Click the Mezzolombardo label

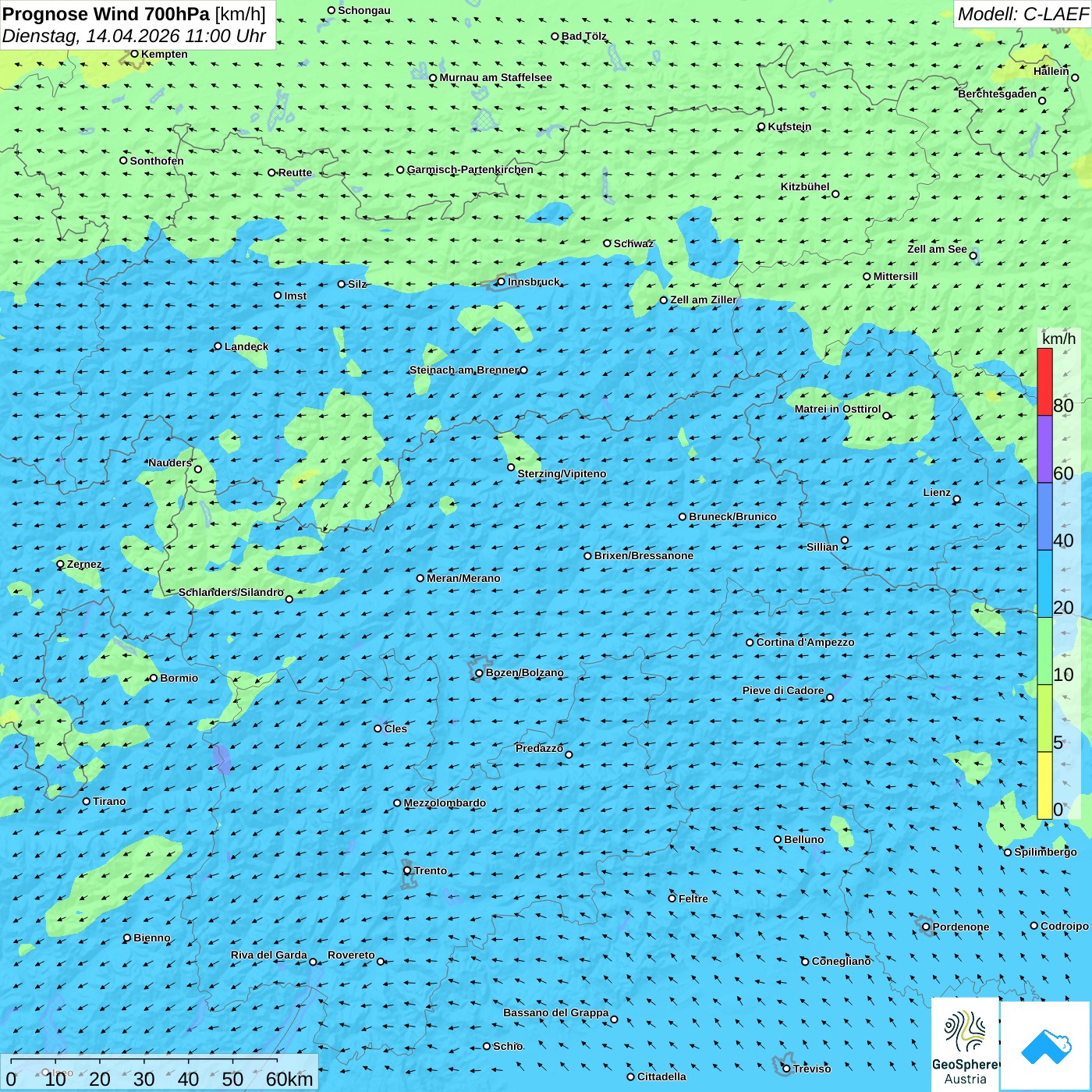coord(445,803)
